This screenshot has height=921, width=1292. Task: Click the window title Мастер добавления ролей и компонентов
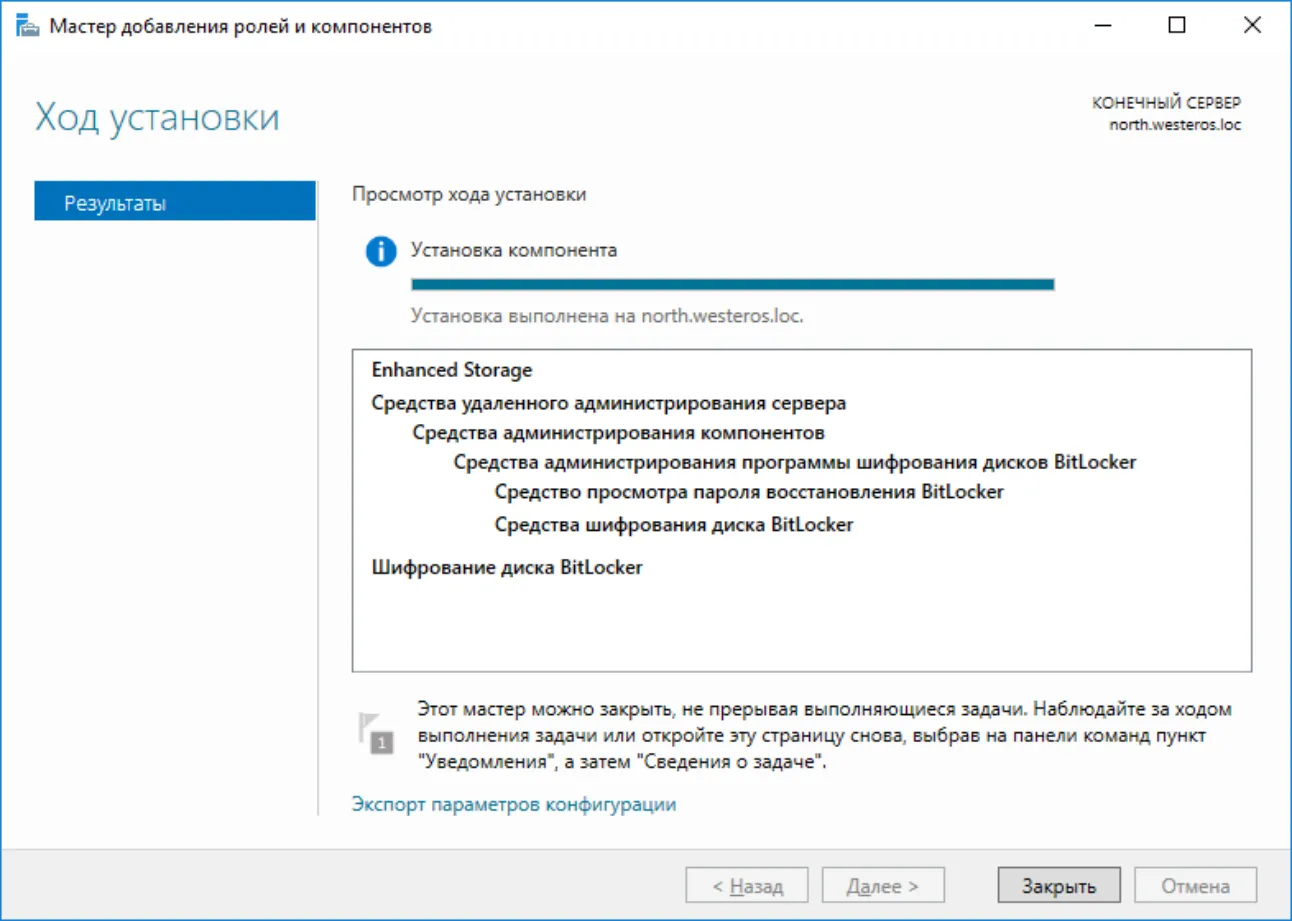[241, 27]
